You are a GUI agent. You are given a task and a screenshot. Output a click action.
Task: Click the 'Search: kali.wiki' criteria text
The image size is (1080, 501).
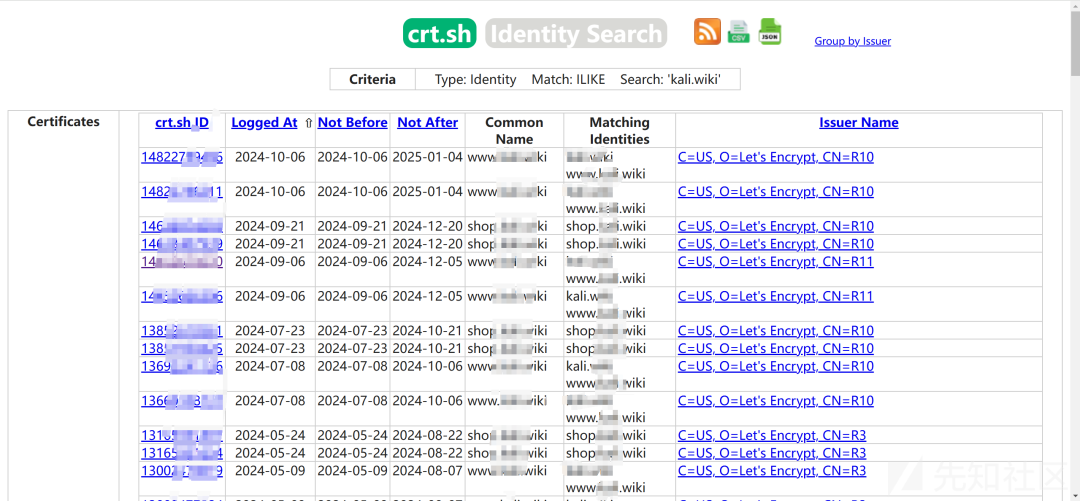671,80
